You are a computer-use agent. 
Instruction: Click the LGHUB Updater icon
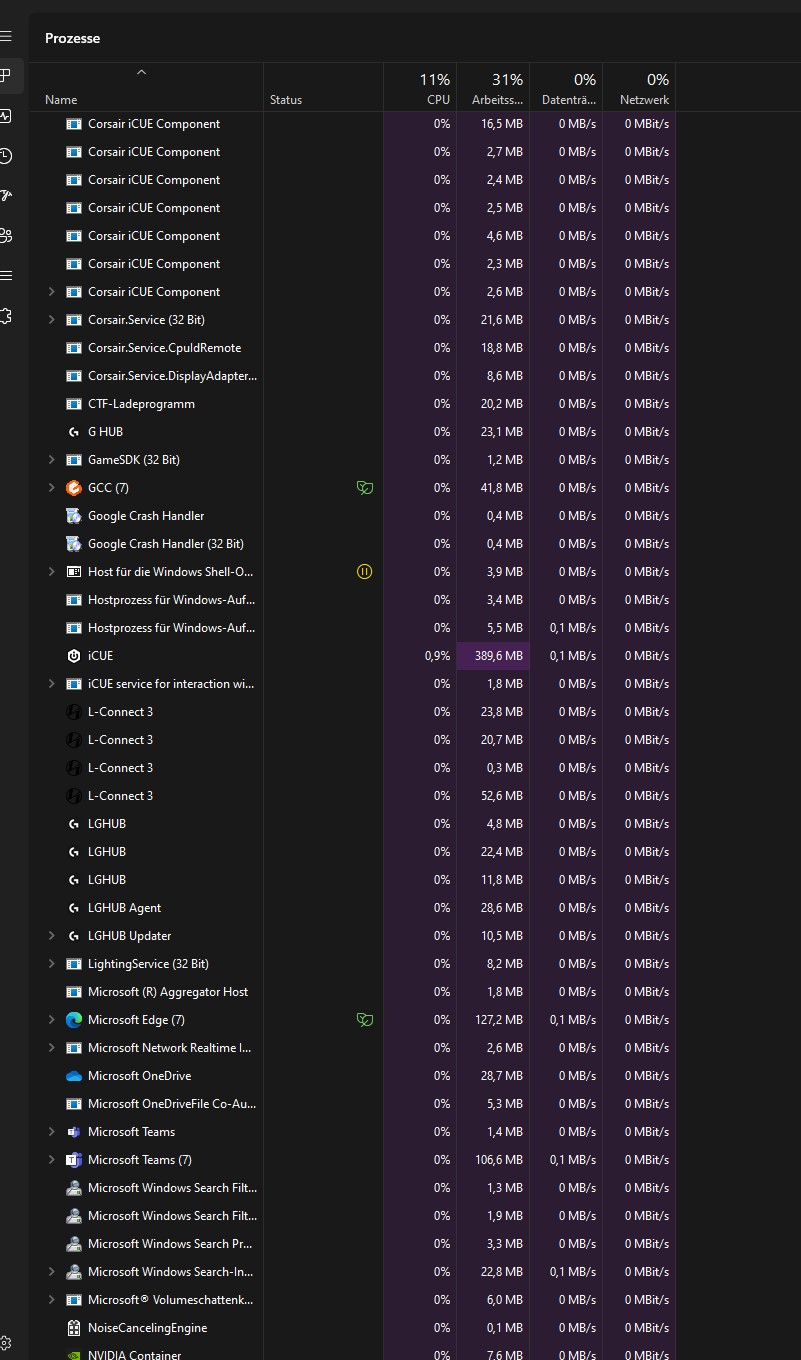click(73, 936)
